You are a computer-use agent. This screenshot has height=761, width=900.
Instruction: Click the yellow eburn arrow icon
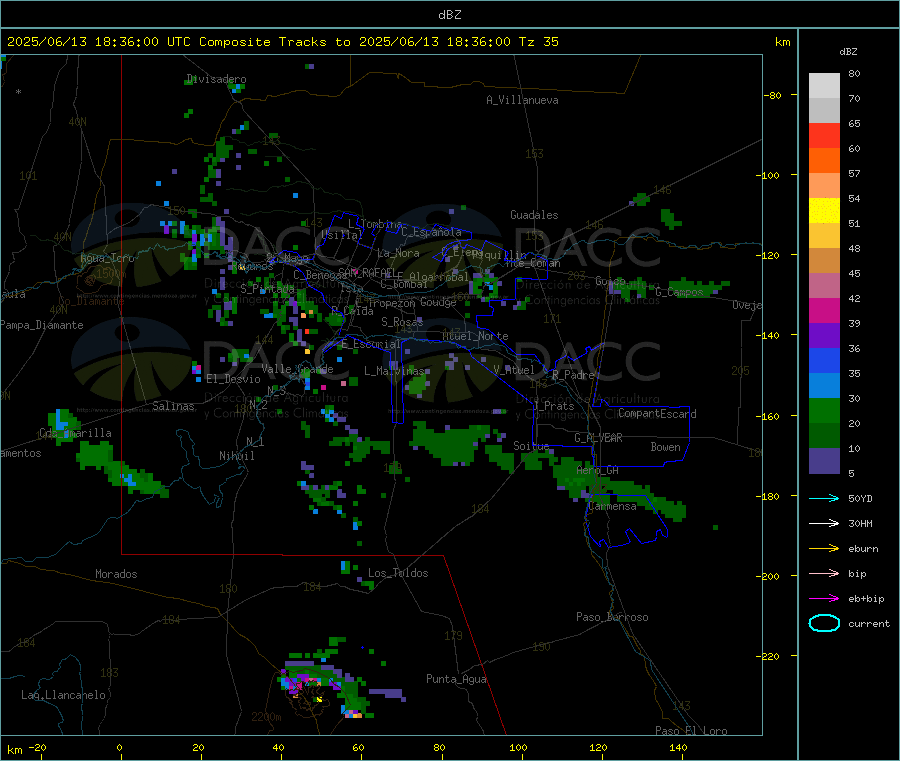(824, 548)
